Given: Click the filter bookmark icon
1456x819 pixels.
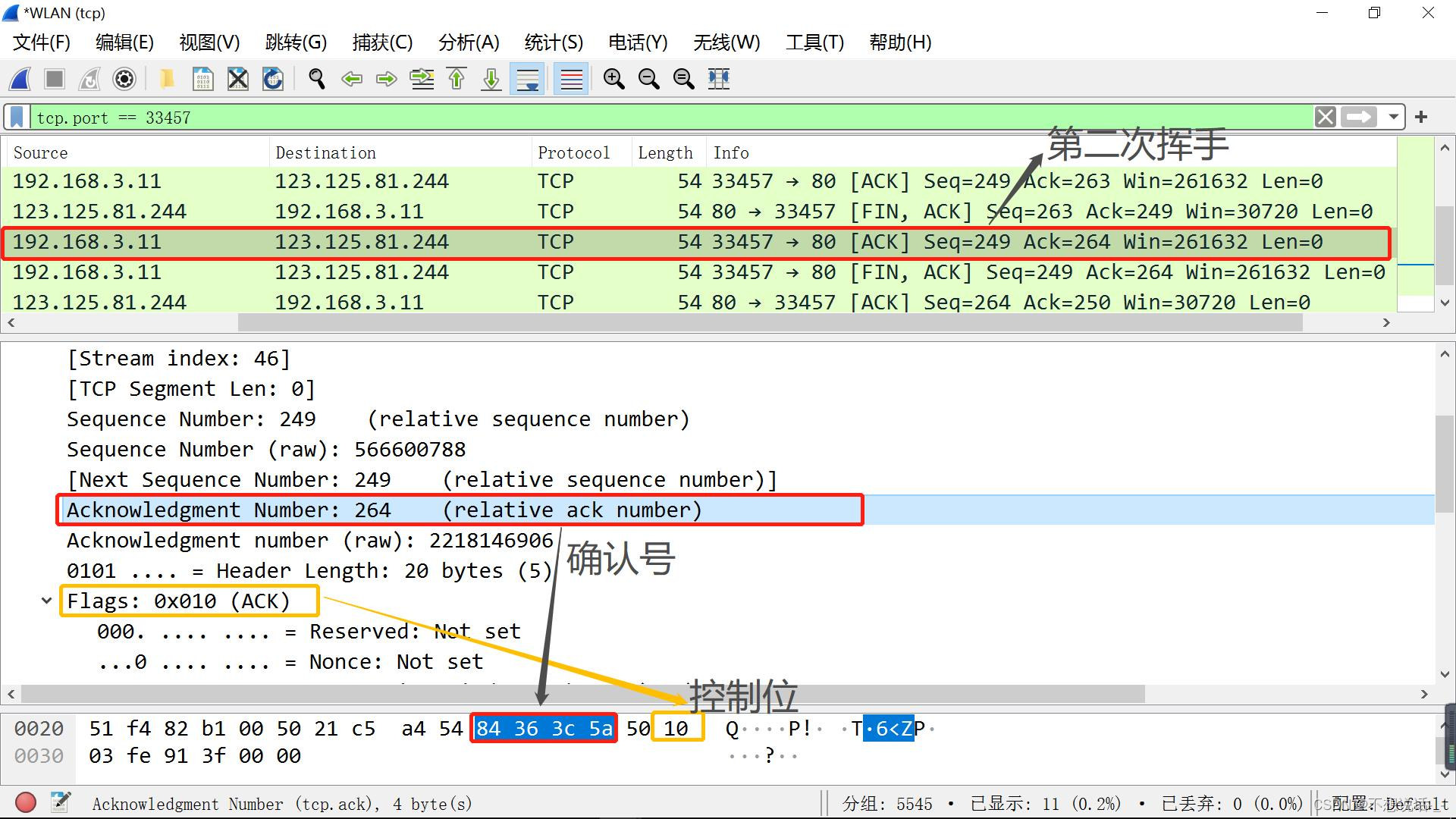Looking at the screenshot, I should click(x=17, y=118).
